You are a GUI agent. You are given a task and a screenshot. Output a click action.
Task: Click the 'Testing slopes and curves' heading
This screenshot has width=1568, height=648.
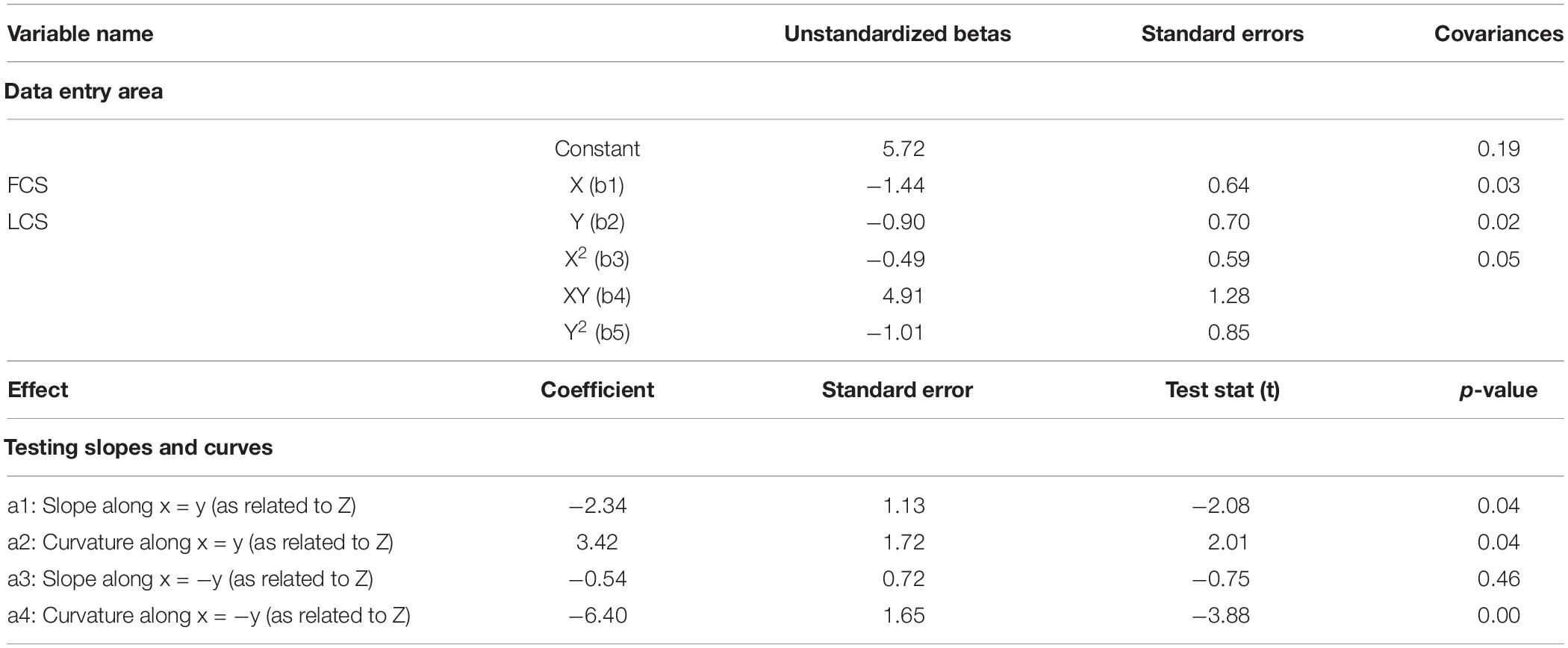(x=139, y=447)
